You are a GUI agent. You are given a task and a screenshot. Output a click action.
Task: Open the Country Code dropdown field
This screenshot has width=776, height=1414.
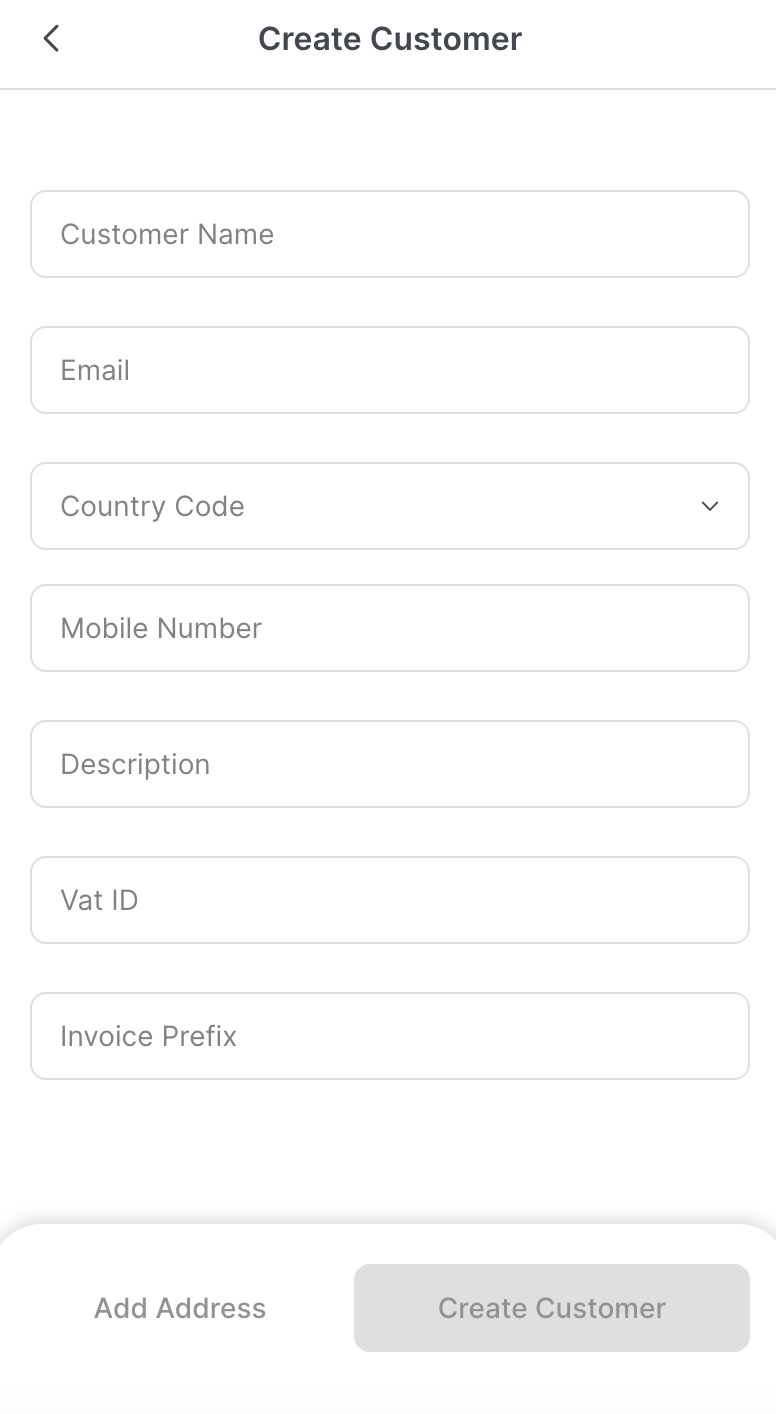(390, 506)
